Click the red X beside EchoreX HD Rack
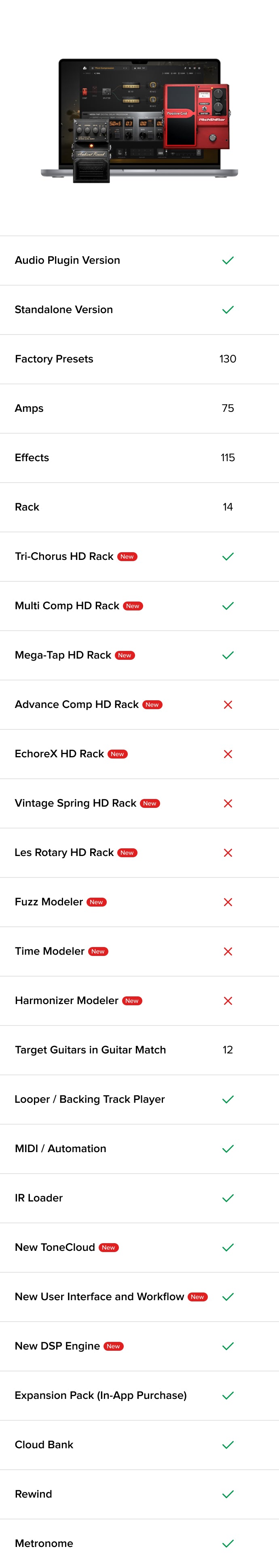 [228, 754]
